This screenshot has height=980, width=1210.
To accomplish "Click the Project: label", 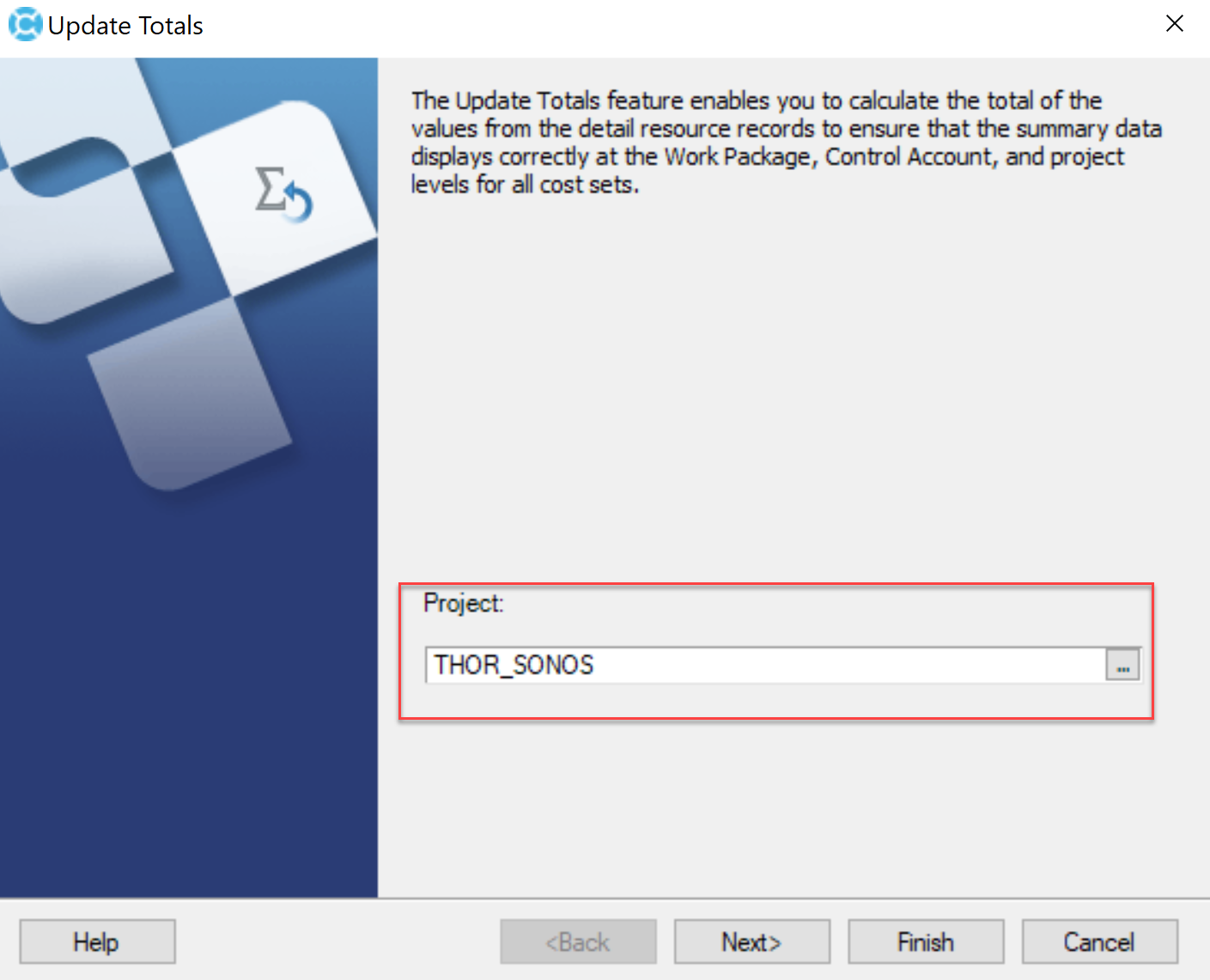I will 464,604.
